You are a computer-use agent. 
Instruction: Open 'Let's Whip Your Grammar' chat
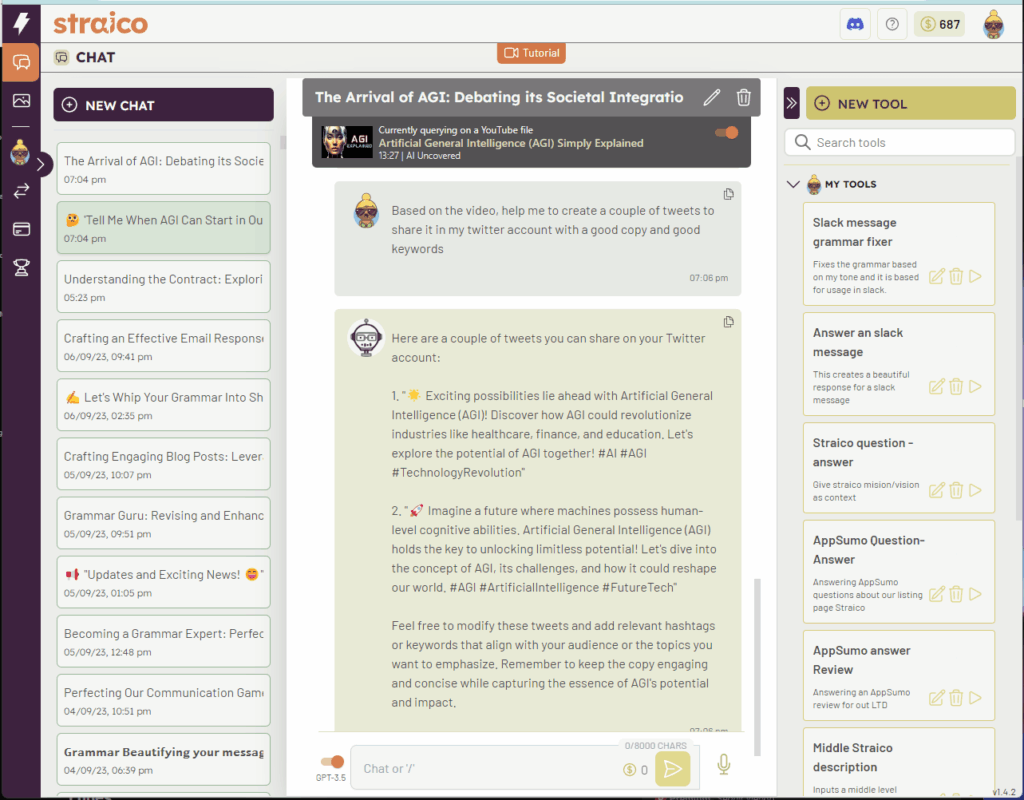[163, 405]
